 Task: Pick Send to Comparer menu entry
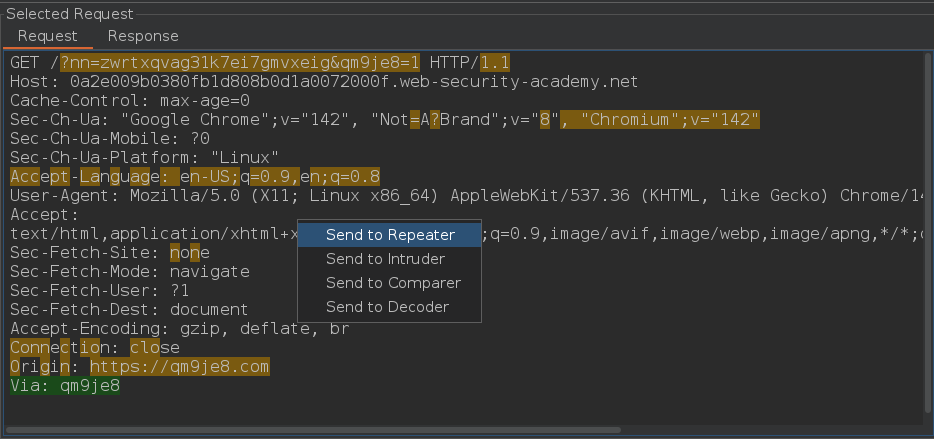click(x=393, y=283)
